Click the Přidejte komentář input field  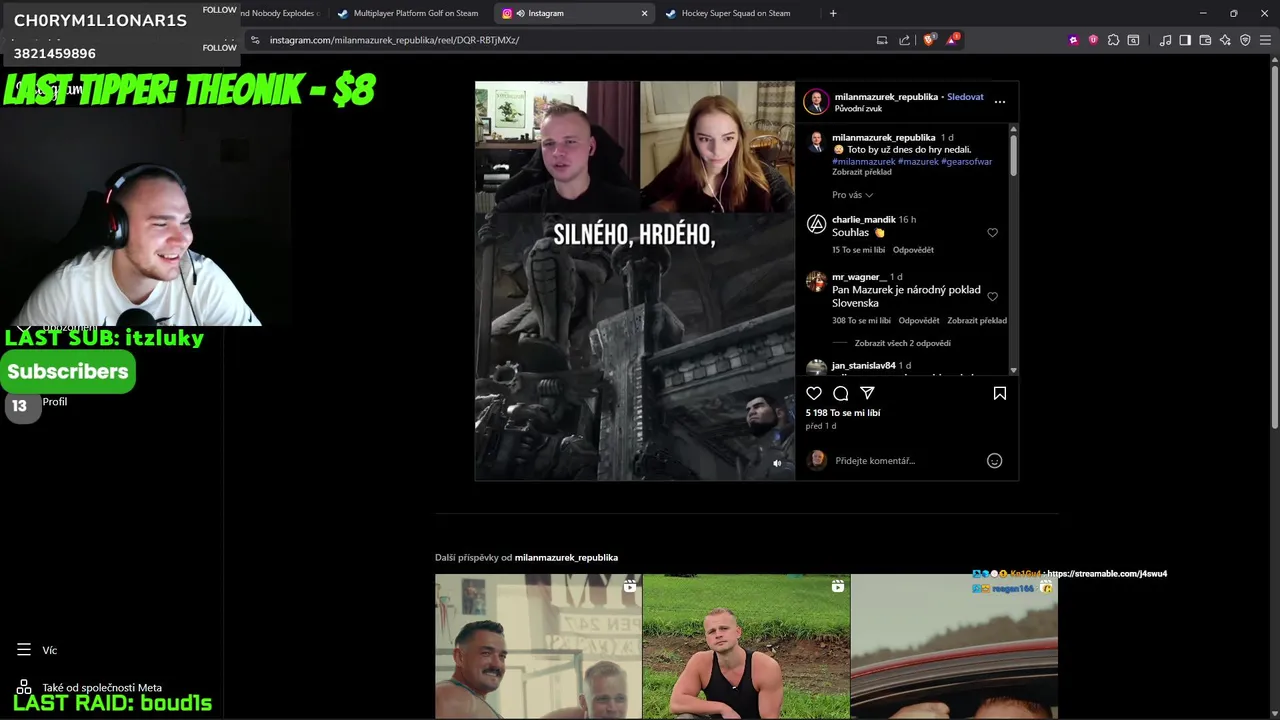(905, 461)
